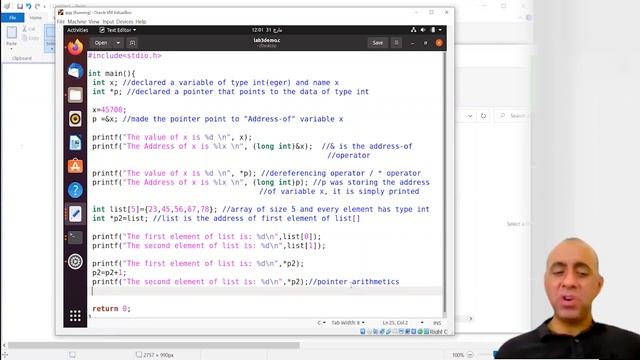Image resolution: width=640 pixels, height=360 pixels.
Task: Click the first VirtualBox status bar disk icon
Action: [x=362, y=332]
